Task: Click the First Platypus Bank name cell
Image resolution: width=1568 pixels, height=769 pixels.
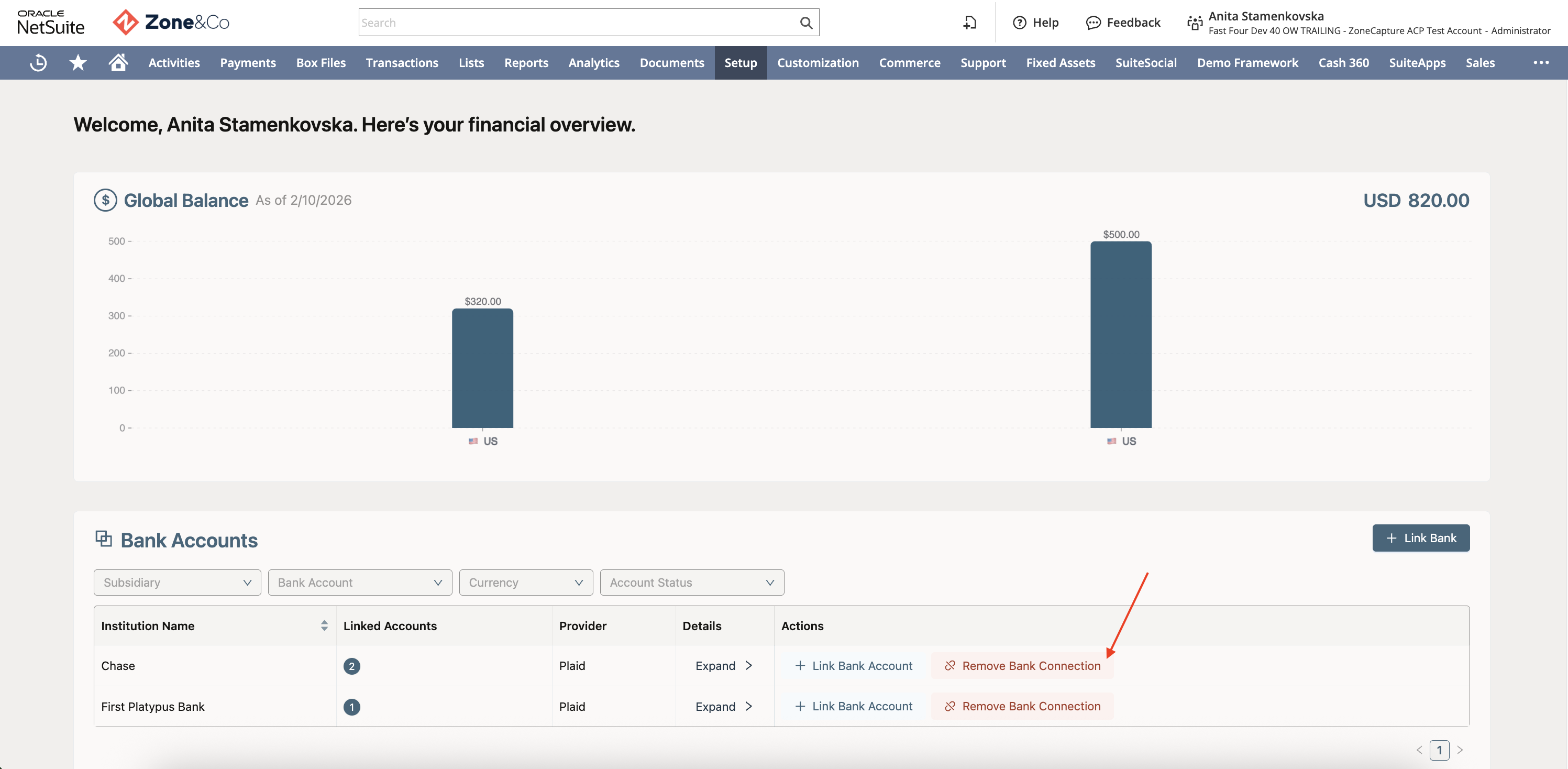Action: coord(215,707)
